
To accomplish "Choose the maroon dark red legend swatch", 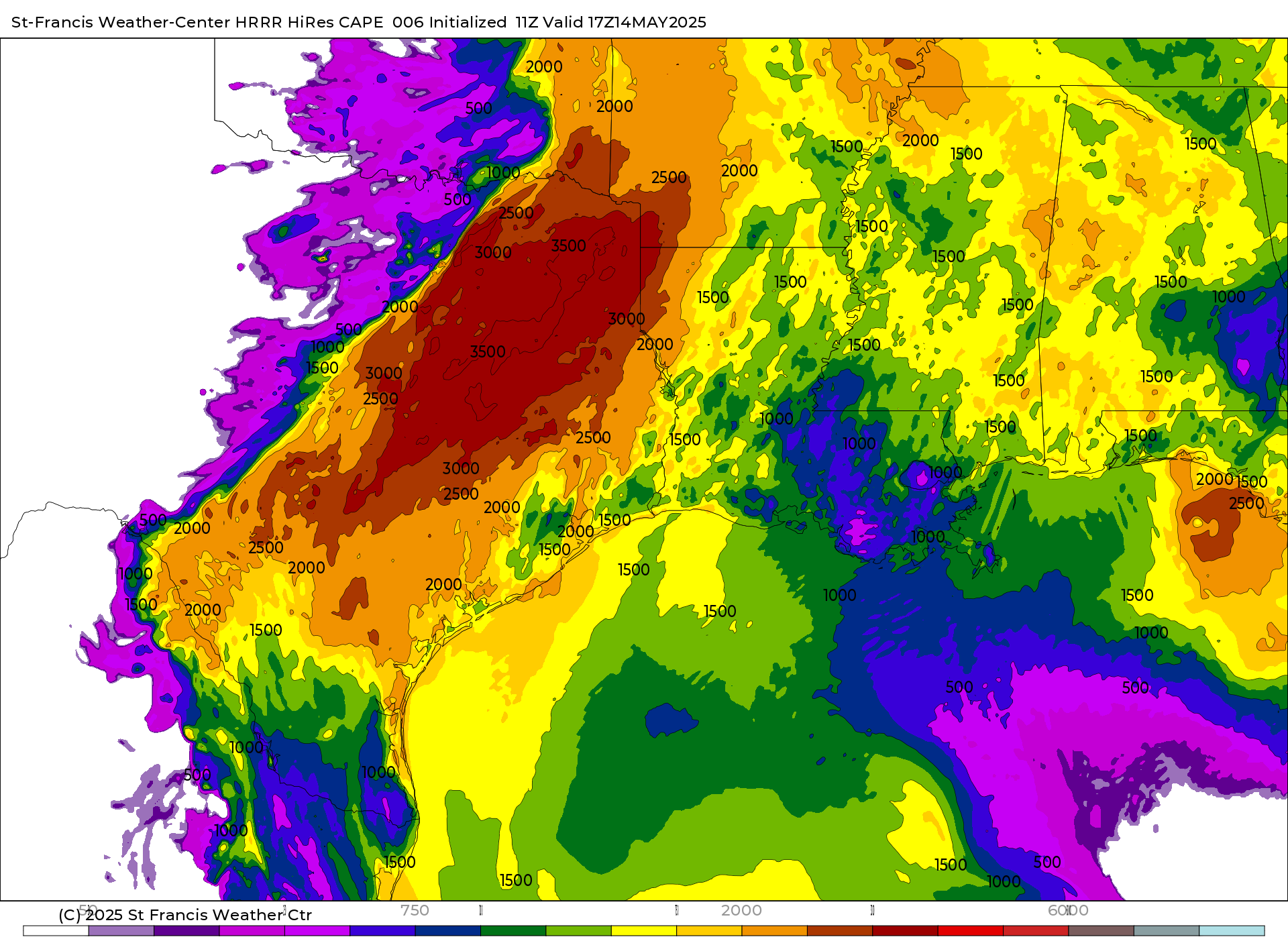I will pos(906,931).
